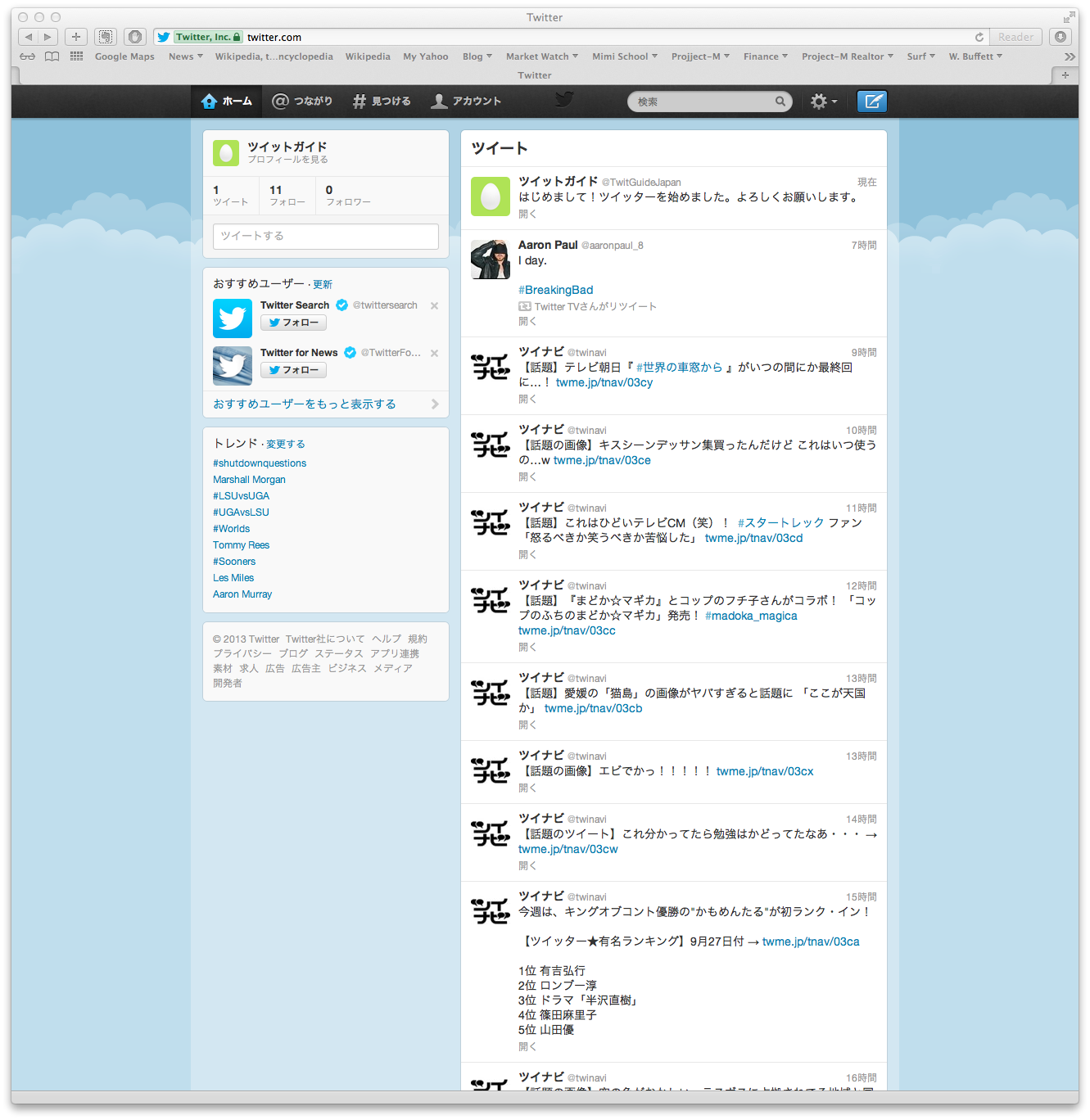Dismiss the Twitter Search suggestion
This screenshot has height=1120, width=1090.
[x=434, y=305]
